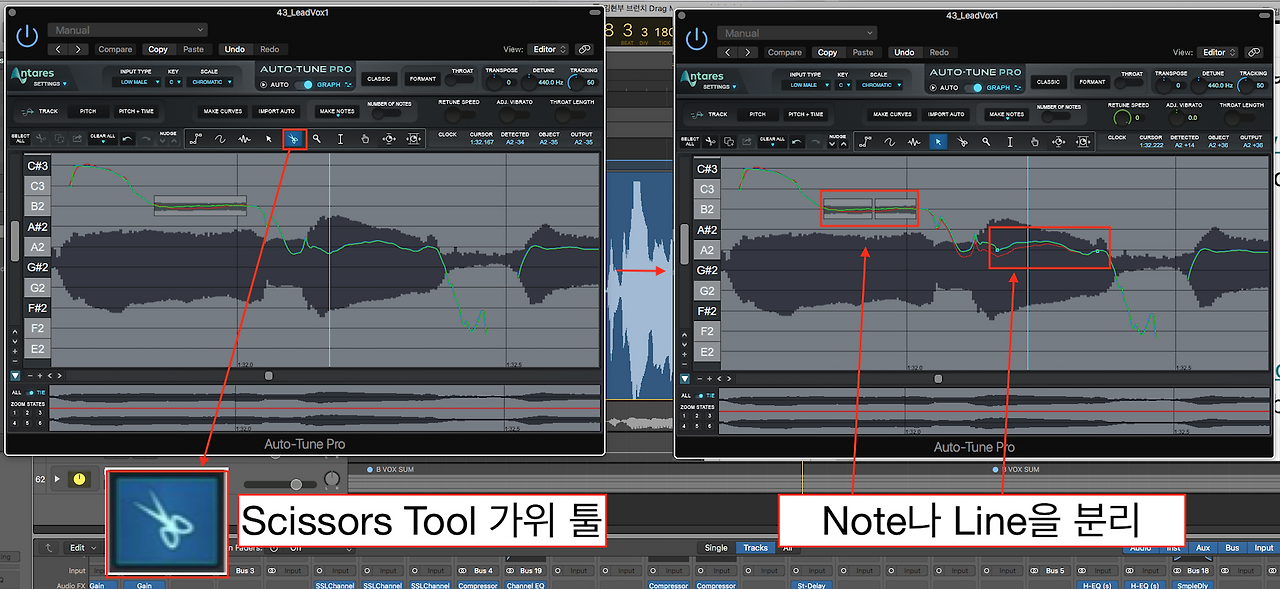Enable Classic mode in right window
The height and width of the screenshot is (589, 1280).
(1048, 82)
